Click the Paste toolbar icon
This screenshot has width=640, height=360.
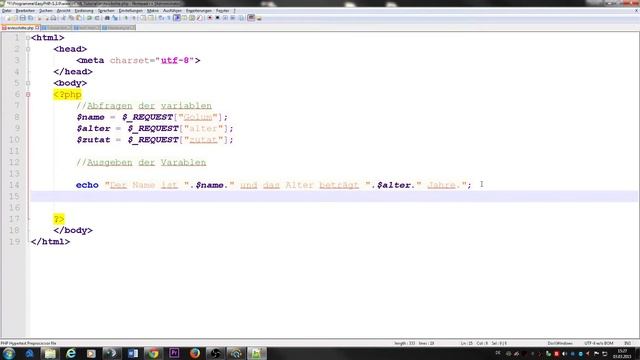[x=78, y=18]
